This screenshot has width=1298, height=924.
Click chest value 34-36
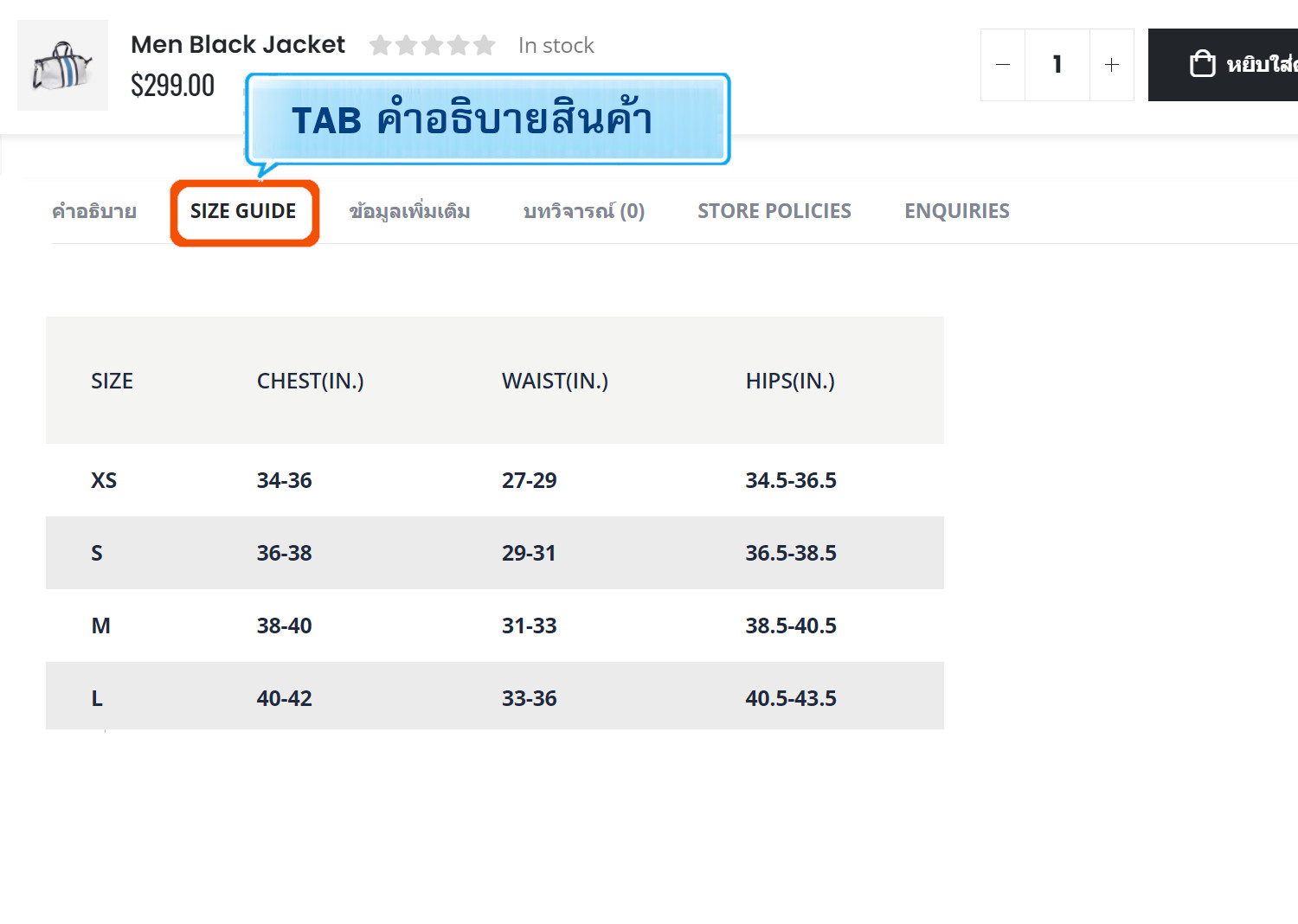[x=285, y=480]
